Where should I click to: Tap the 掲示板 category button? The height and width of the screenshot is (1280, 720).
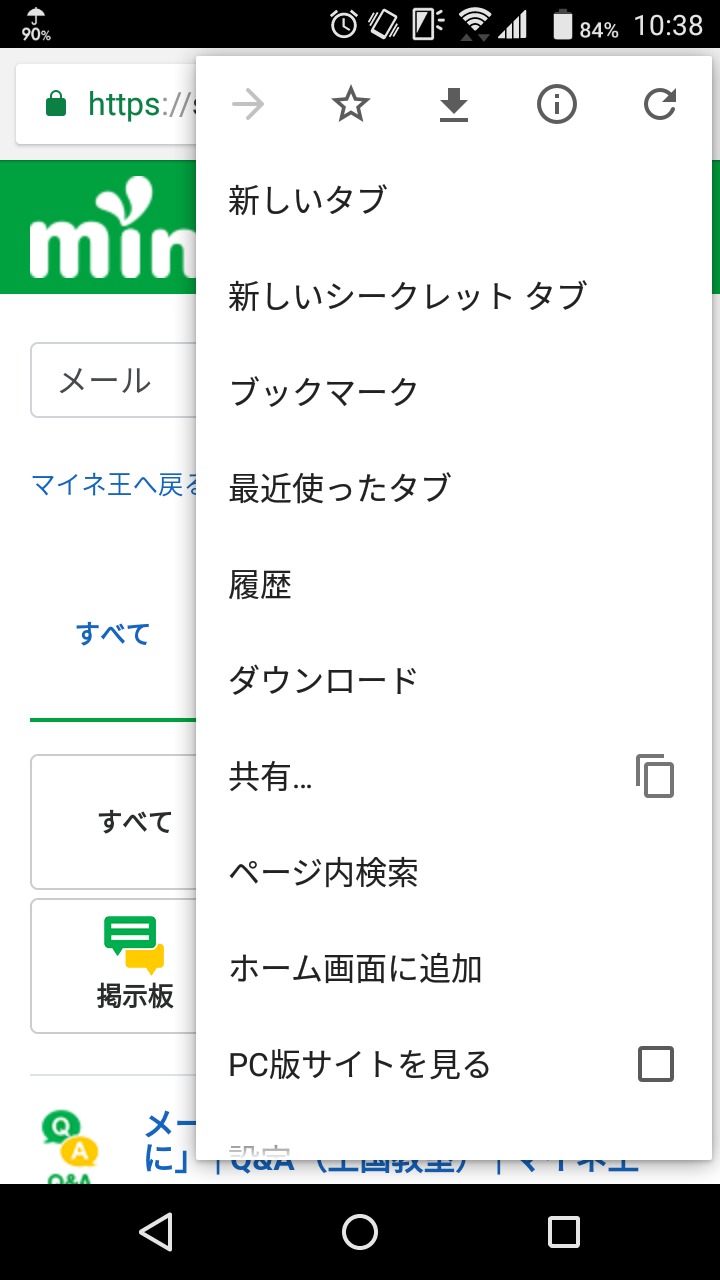[114, 965]
